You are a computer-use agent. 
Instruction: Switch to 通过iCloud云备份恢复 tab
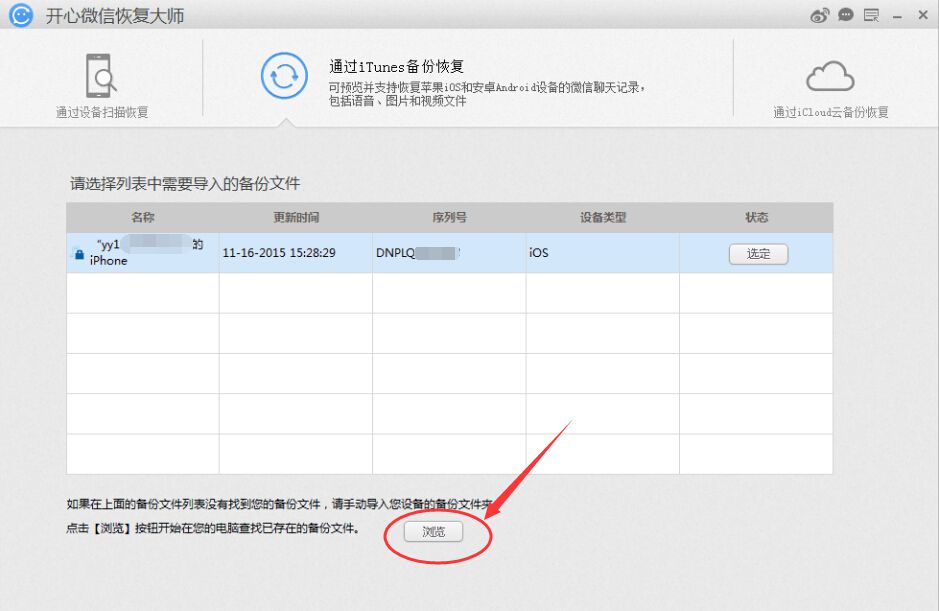[830, 112]
